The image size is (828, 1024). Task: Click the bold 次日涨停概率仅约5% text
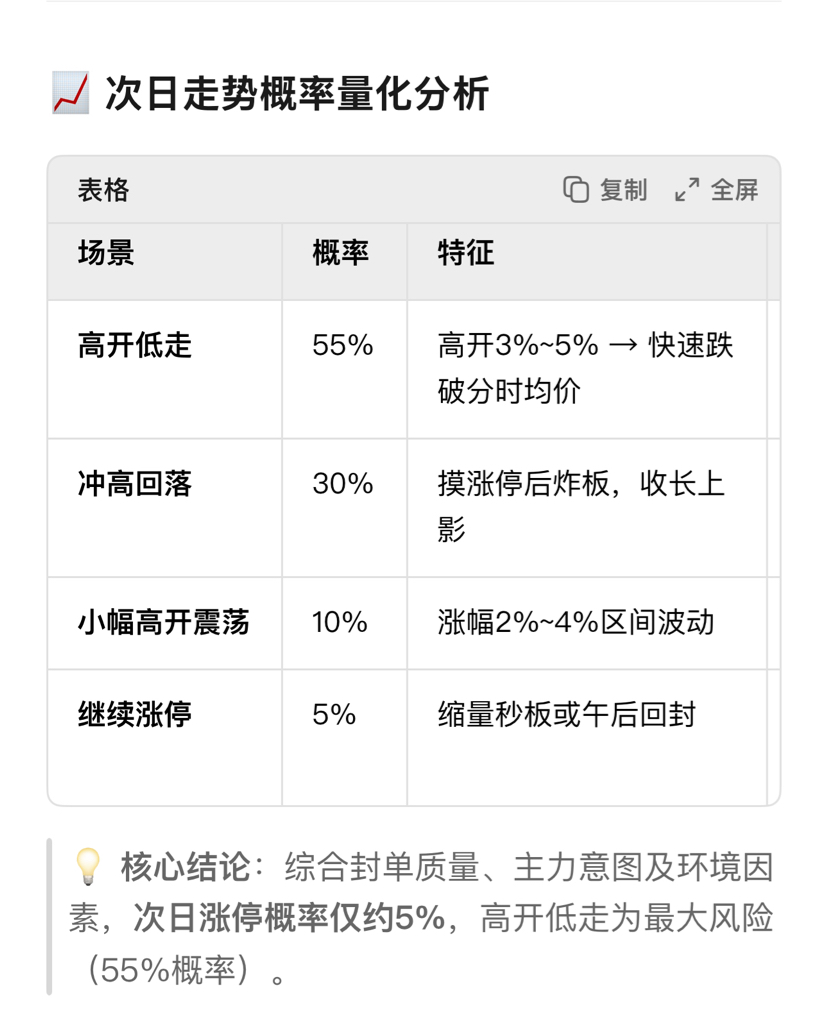pos(290,919)
